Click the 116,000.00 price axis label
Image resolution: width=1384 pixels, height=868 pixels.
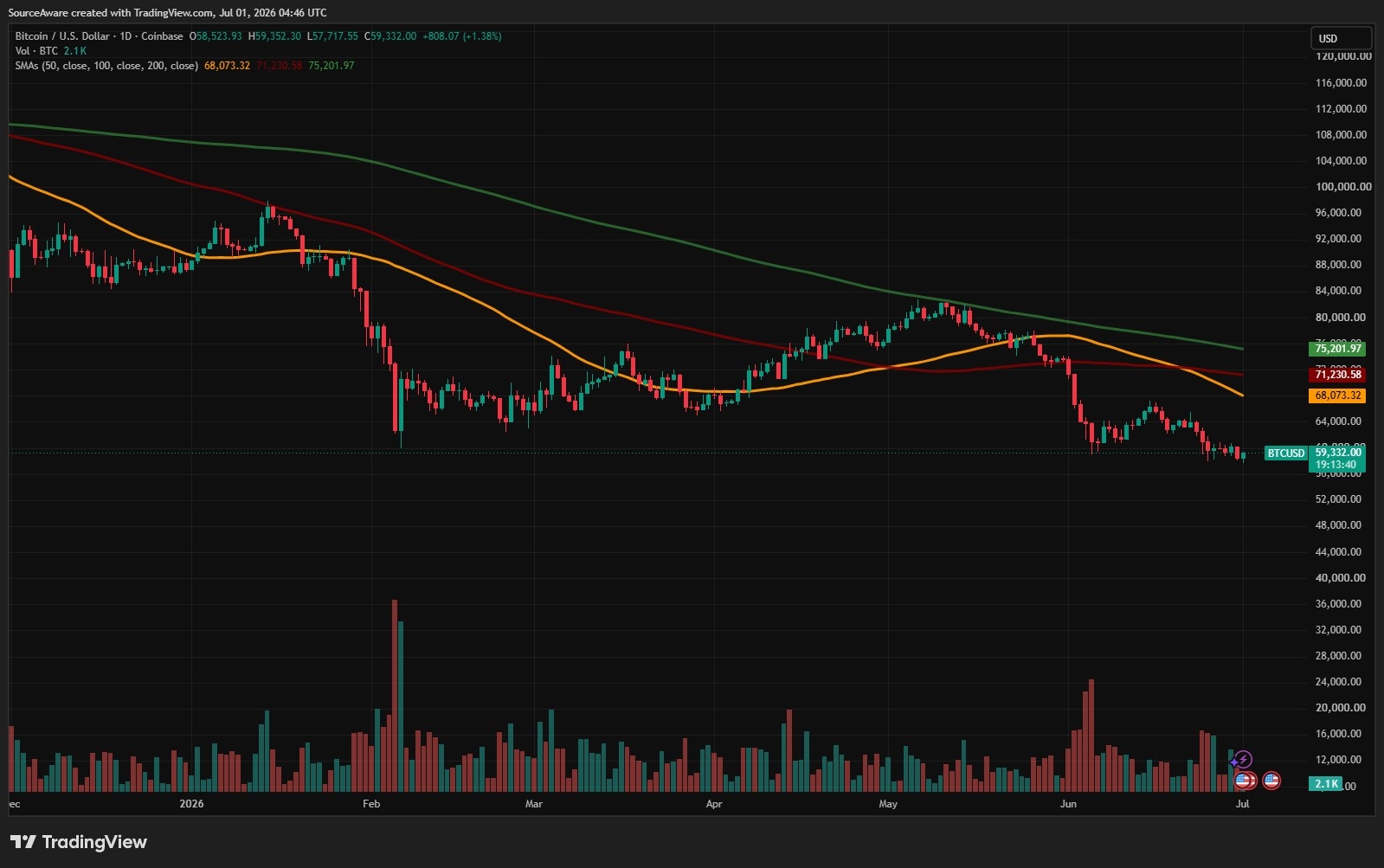1342,83
